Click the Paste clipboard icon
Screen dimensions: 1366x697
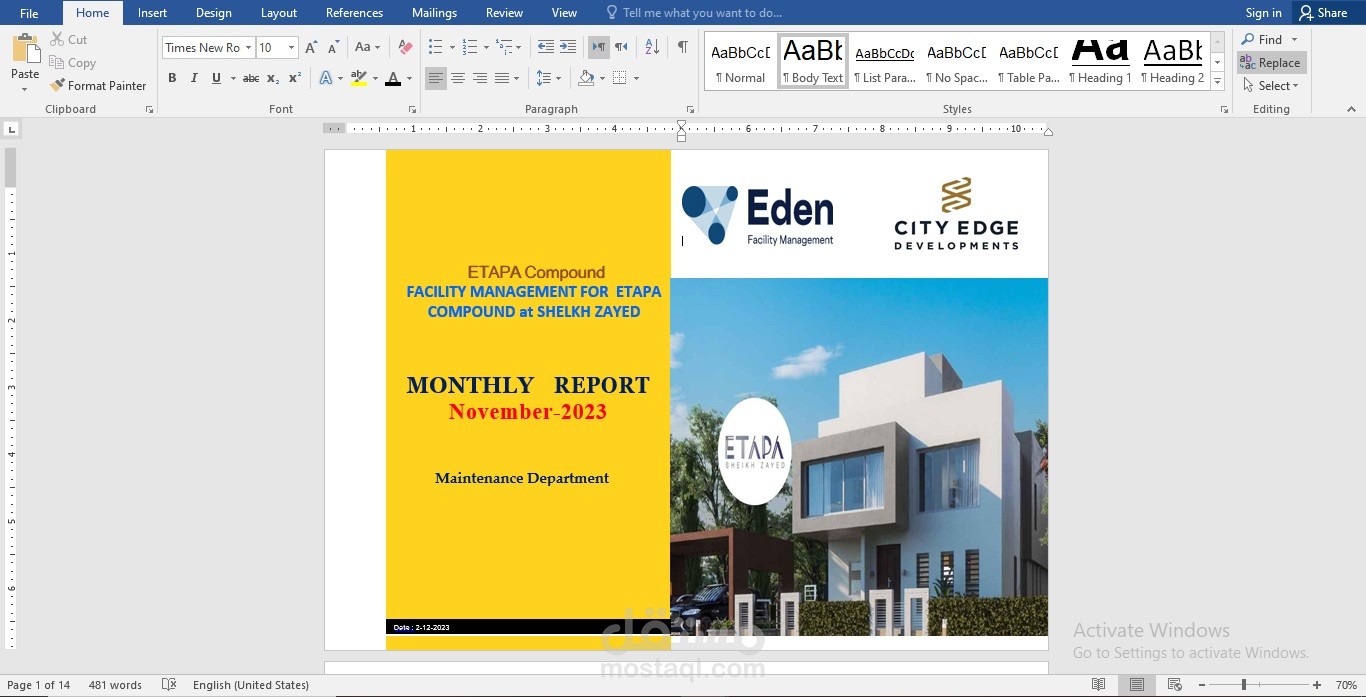(x=25, y=50)
